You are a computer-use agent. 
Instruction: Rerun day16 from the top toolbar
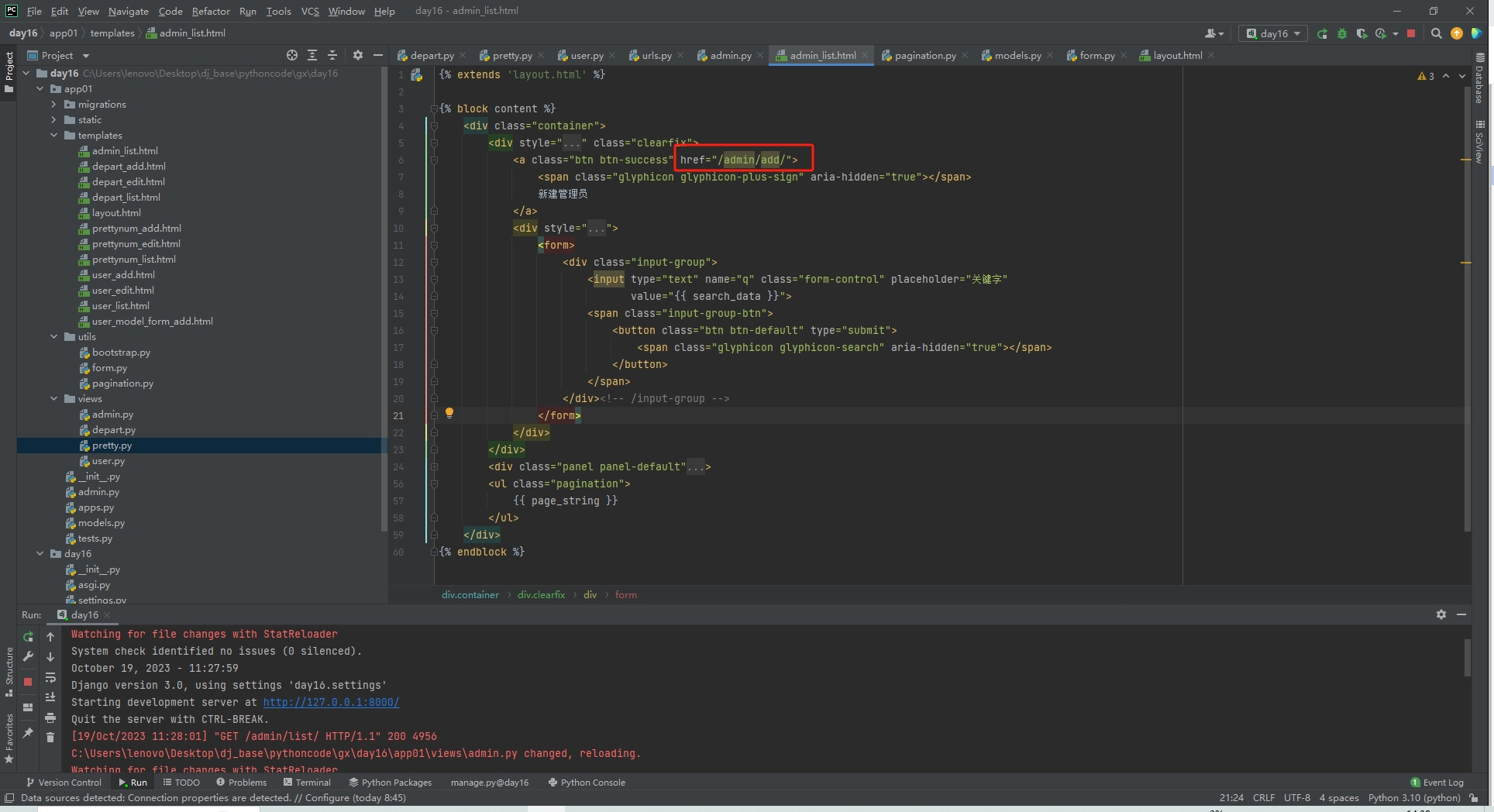coord(1322,33)
